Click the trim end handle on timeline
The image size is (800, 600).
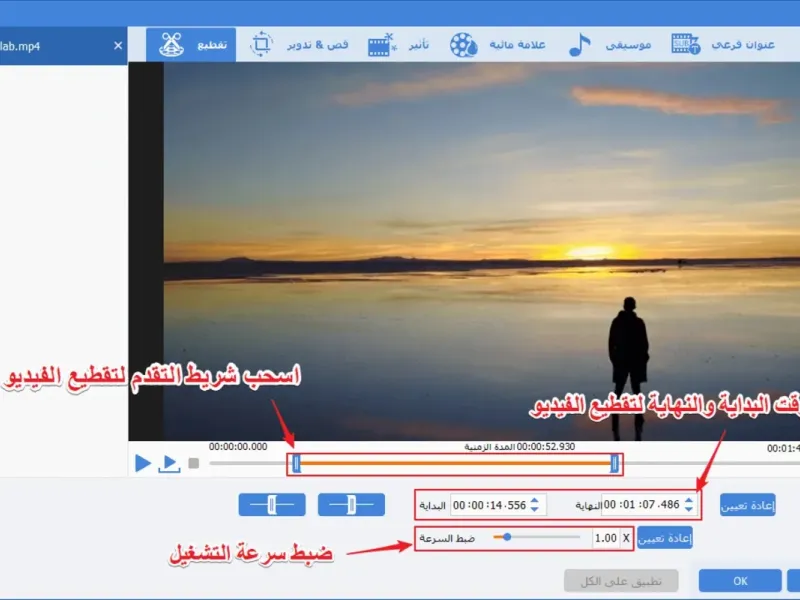coord(615,464)
